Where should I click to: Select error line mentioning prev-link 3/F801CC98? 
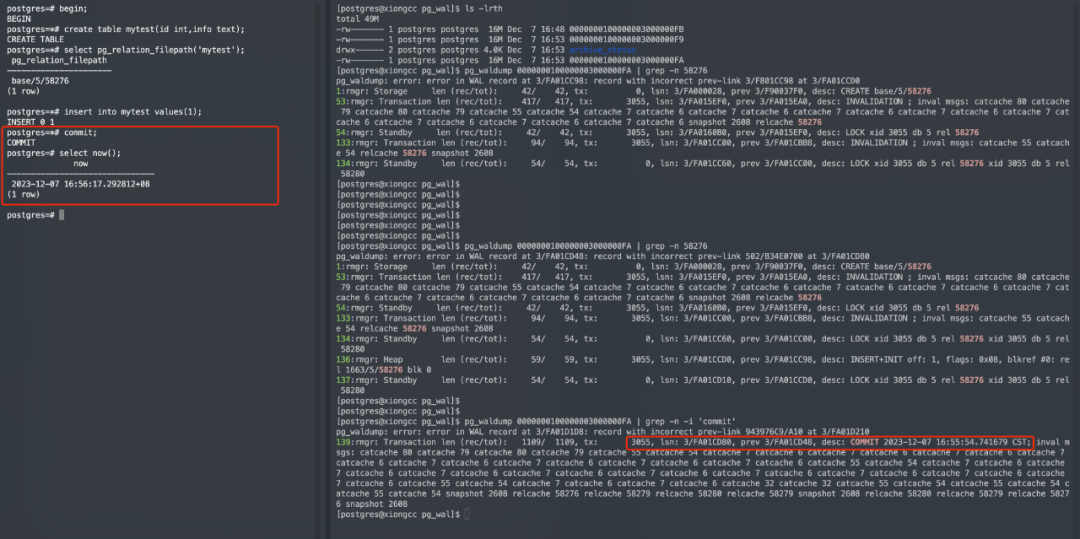click(598, 81)
